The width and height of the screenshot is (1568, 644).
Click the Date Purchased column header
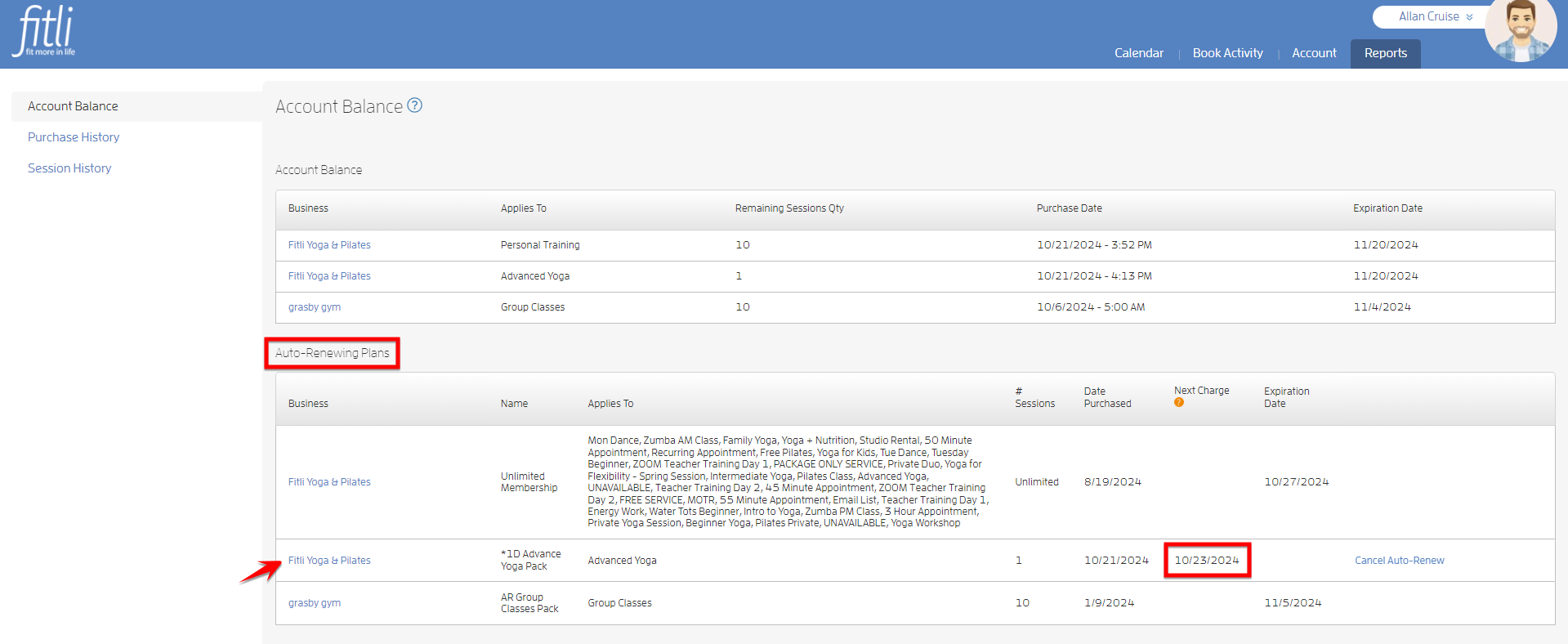point(1107,397)
